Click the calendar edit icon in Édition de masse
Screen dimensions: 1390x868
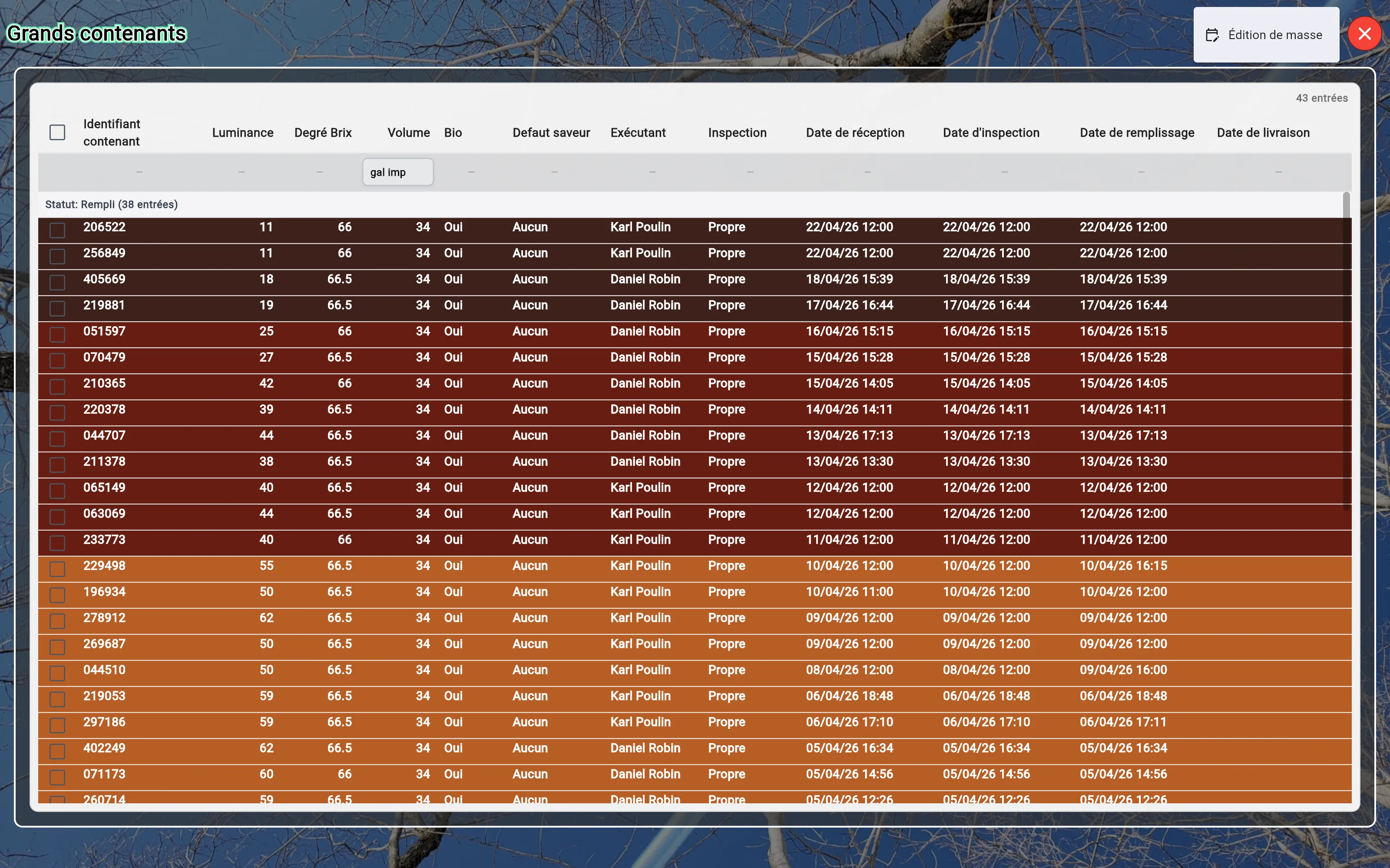(x=1211, y=36)
